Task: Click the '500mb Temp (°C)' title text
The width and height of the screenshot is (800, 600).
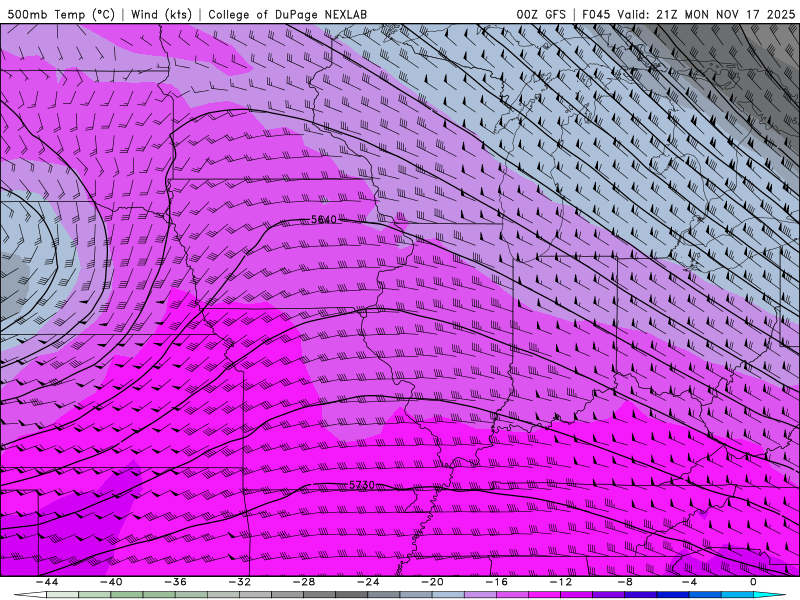Action: [x=61, y=14]
